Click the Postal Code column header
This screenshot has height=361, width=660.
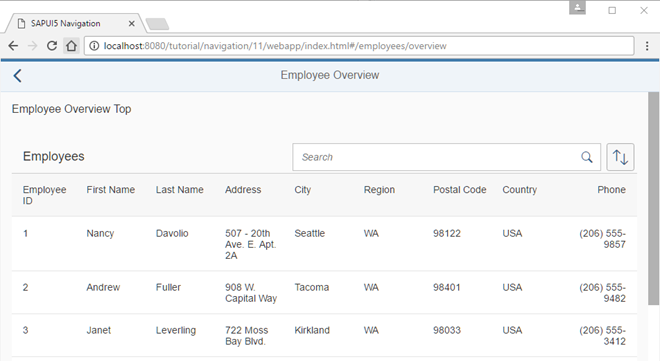(x=459, y=190)
